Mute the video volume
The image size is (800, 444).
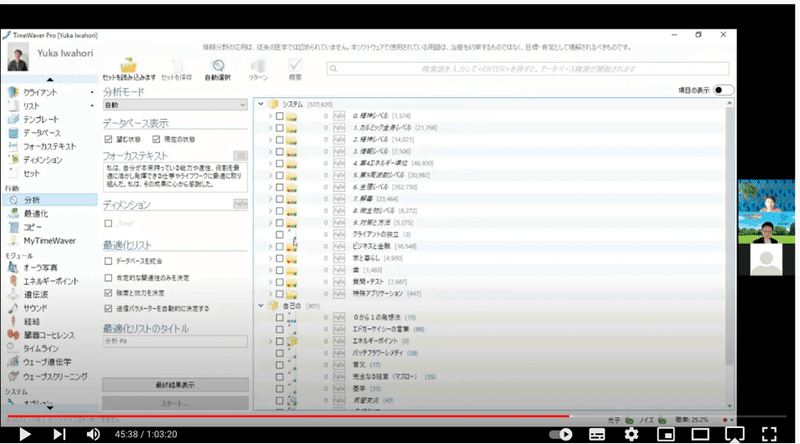[x=93, y=434]
